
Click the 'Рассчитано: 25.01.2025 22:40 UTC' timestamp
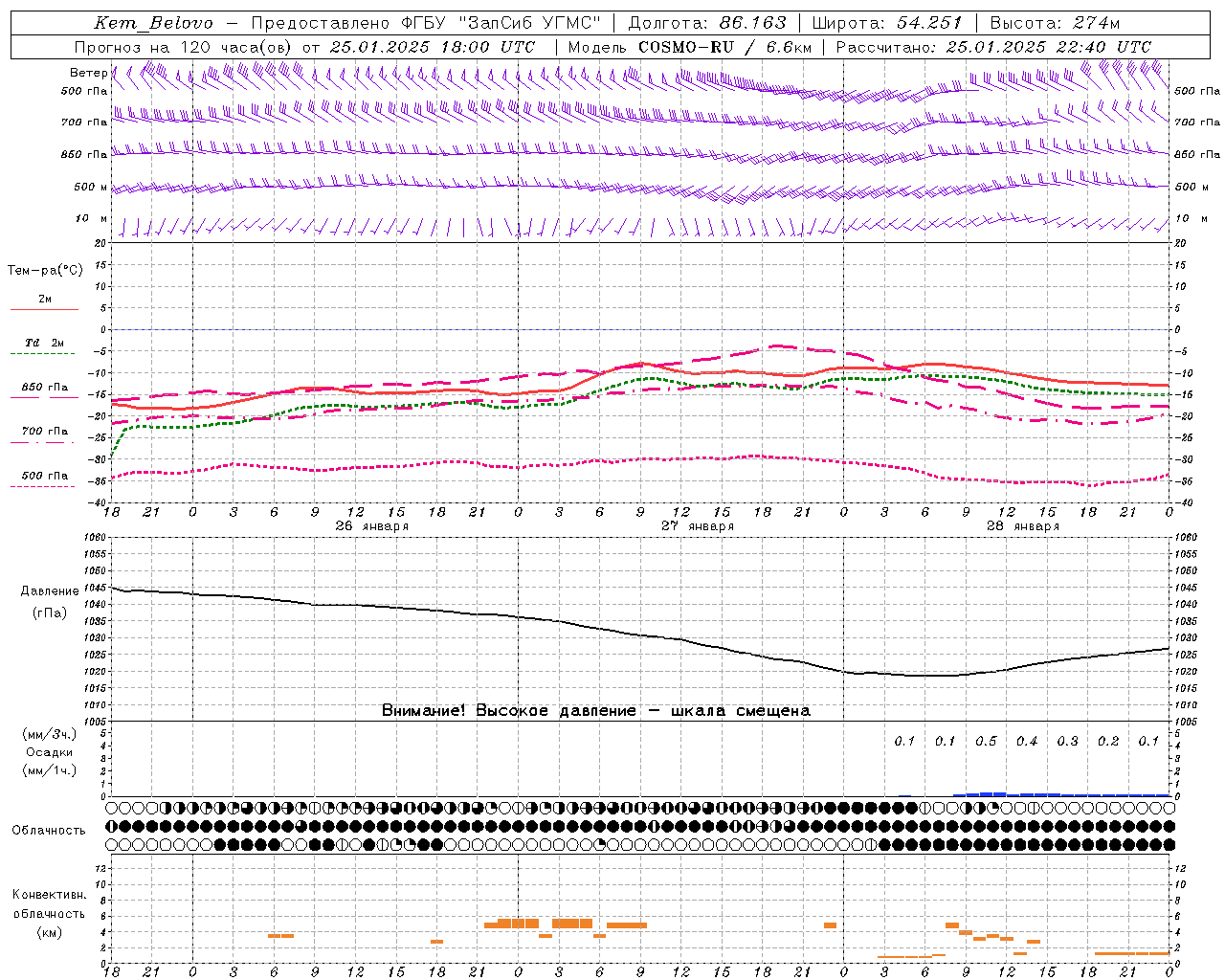pyautogui.click(x=993, y=47)
